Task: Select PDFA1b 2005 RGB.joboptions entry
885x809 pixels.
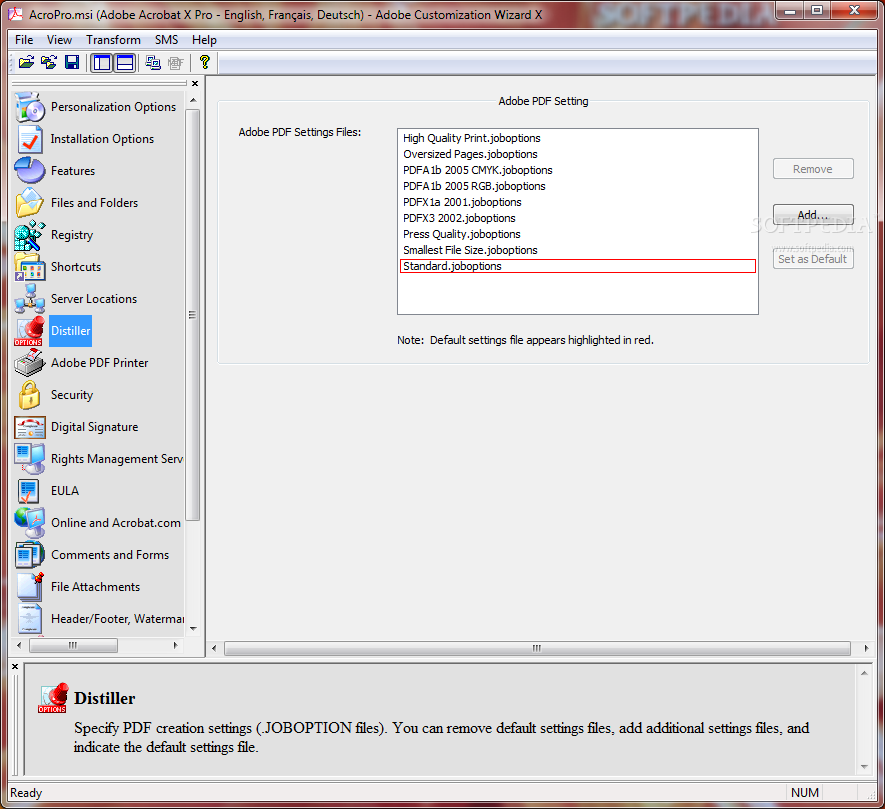Action: click(577, 186)
